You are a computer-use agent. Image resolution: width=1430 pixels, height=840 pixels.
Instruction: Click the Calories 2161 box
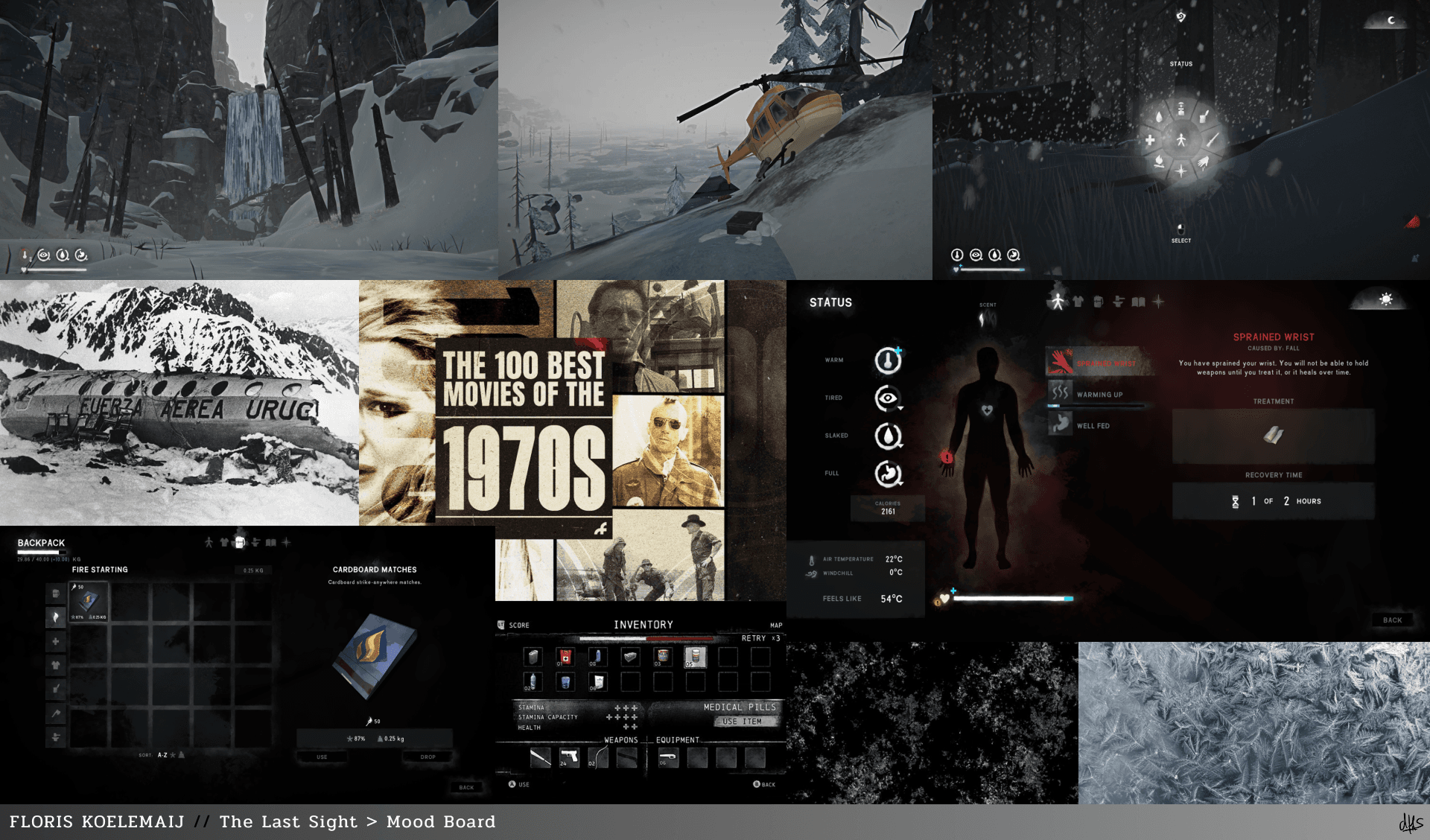tap(888, 508)
